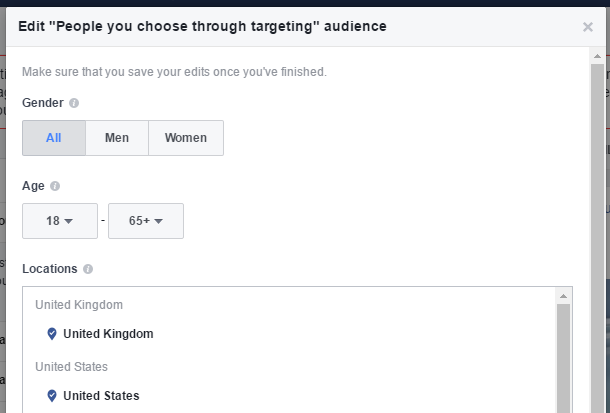Image resolution: width=610 pixels, height=413 pixels.
Task: Click the locations list scrollbar thumb
Action: [x=563, y=358]
